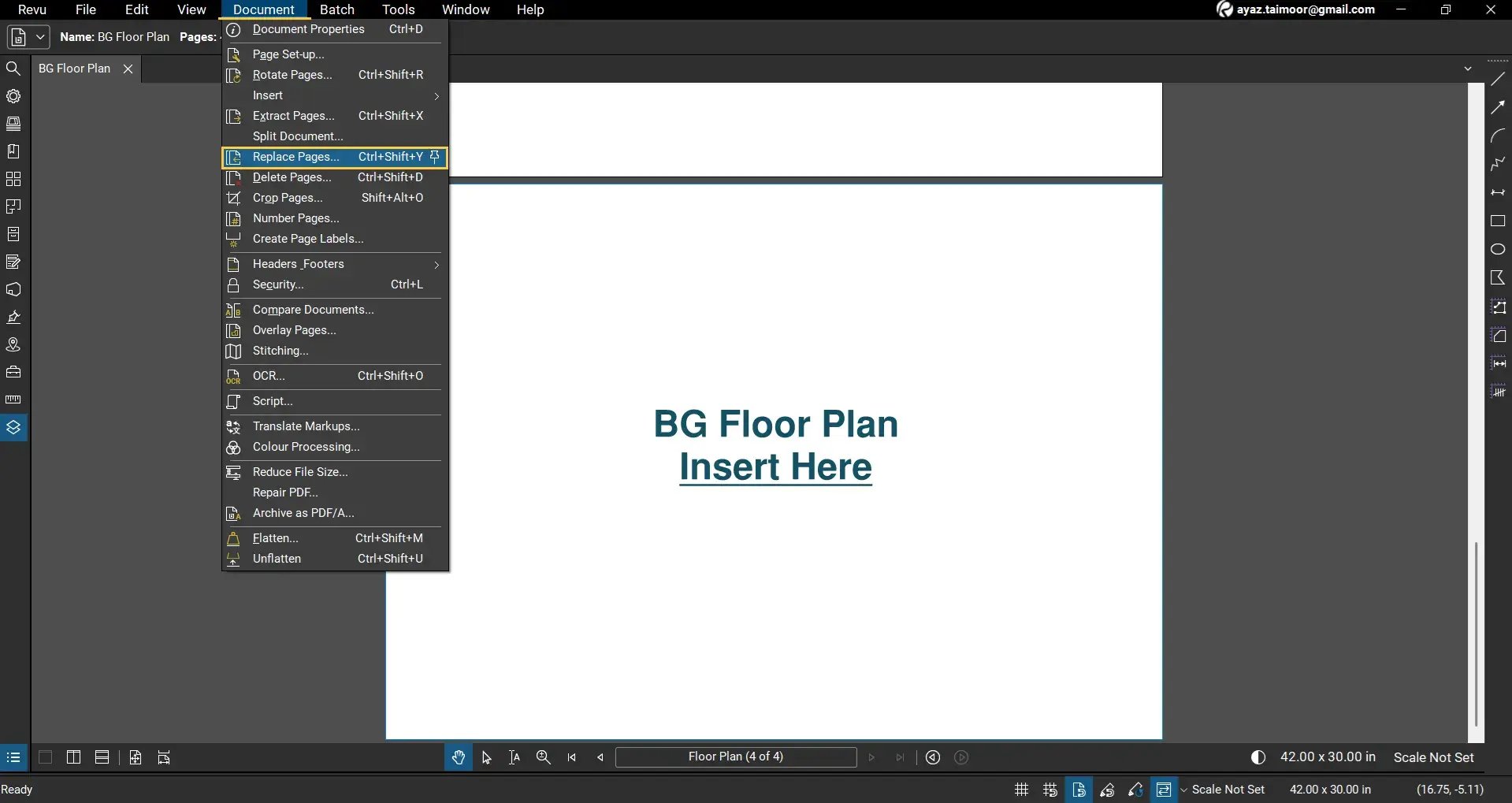Screen dimensions: 1512x803
Task: Click the previous view navigation button
Action: 932,757
